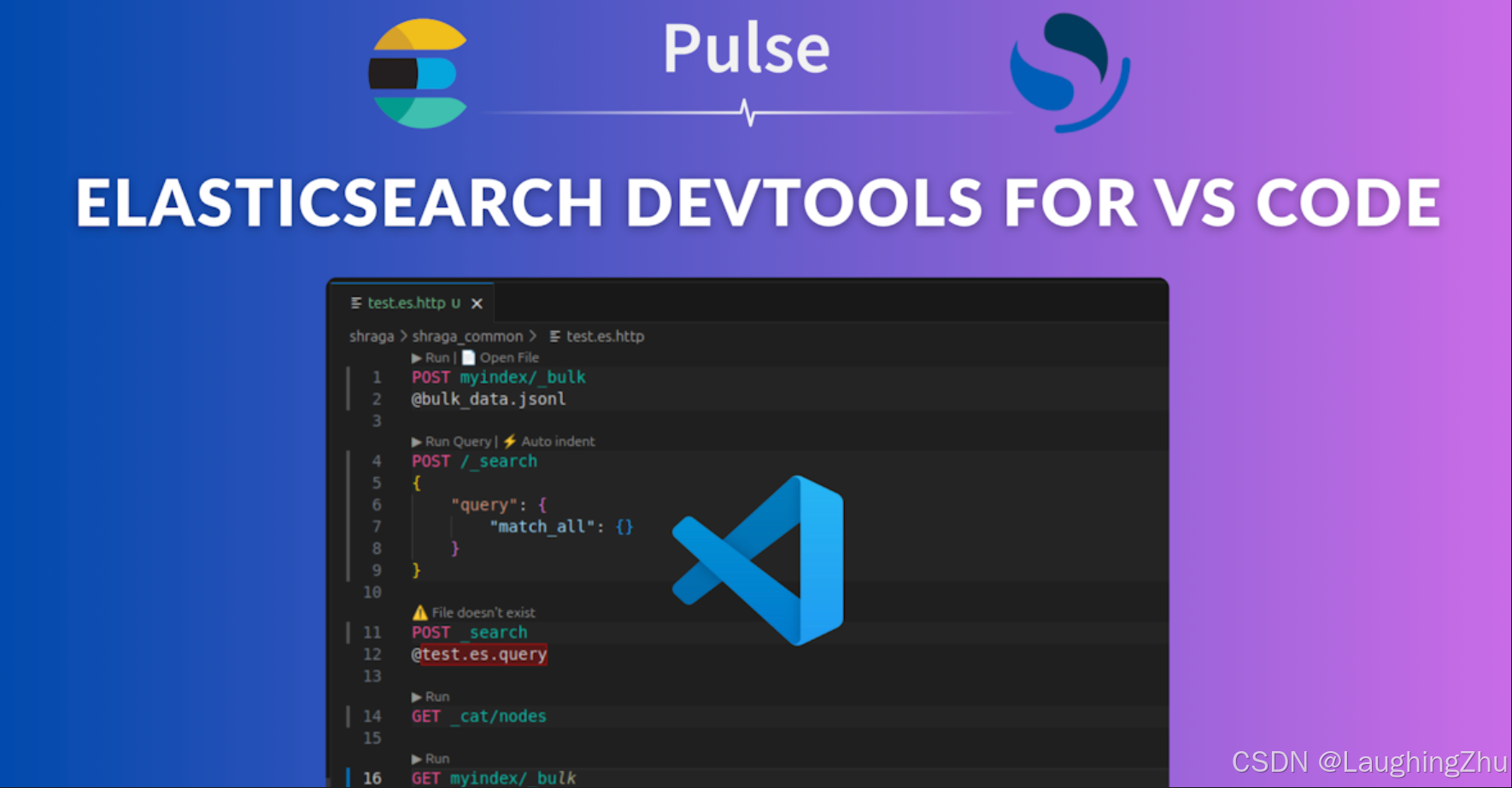Click the GET _cat/nodes request line
The width and height of the screenshot is (1512, 788).
[x=479, y=716]
